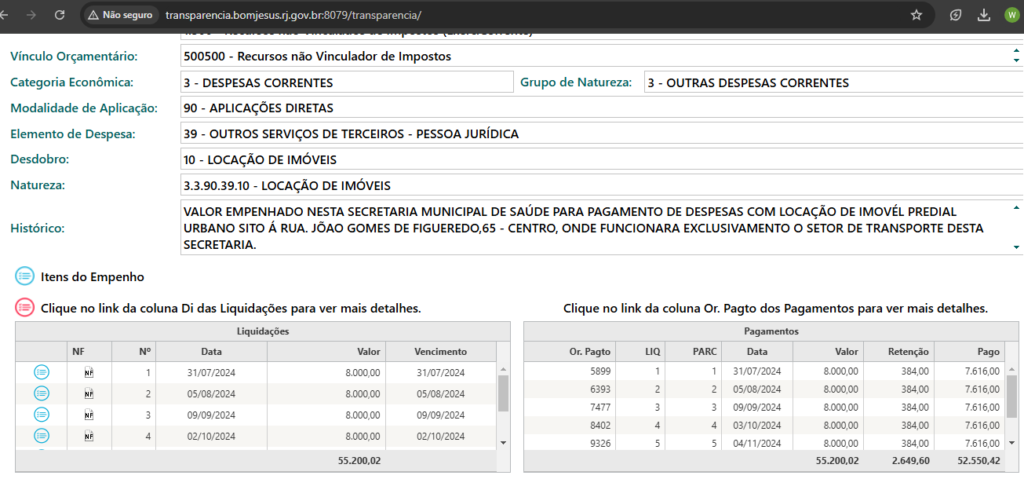Click the Não seguro security warning badge

[x=121, y=14]
